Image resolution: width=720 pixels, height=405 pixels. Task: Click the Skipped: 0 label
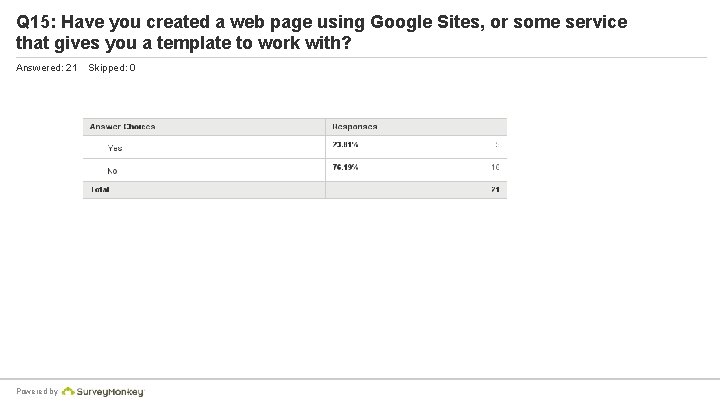(x=112, y=68)
